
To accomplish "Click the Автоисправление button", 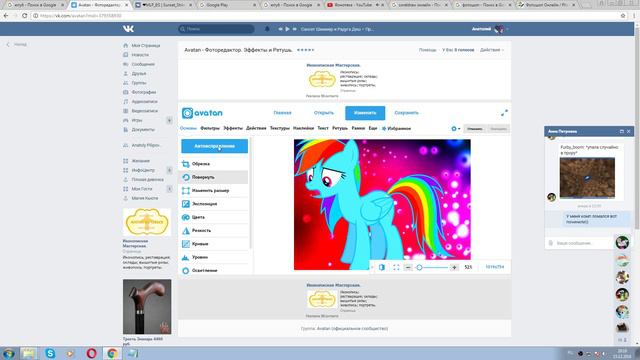I will pos(215,146).
